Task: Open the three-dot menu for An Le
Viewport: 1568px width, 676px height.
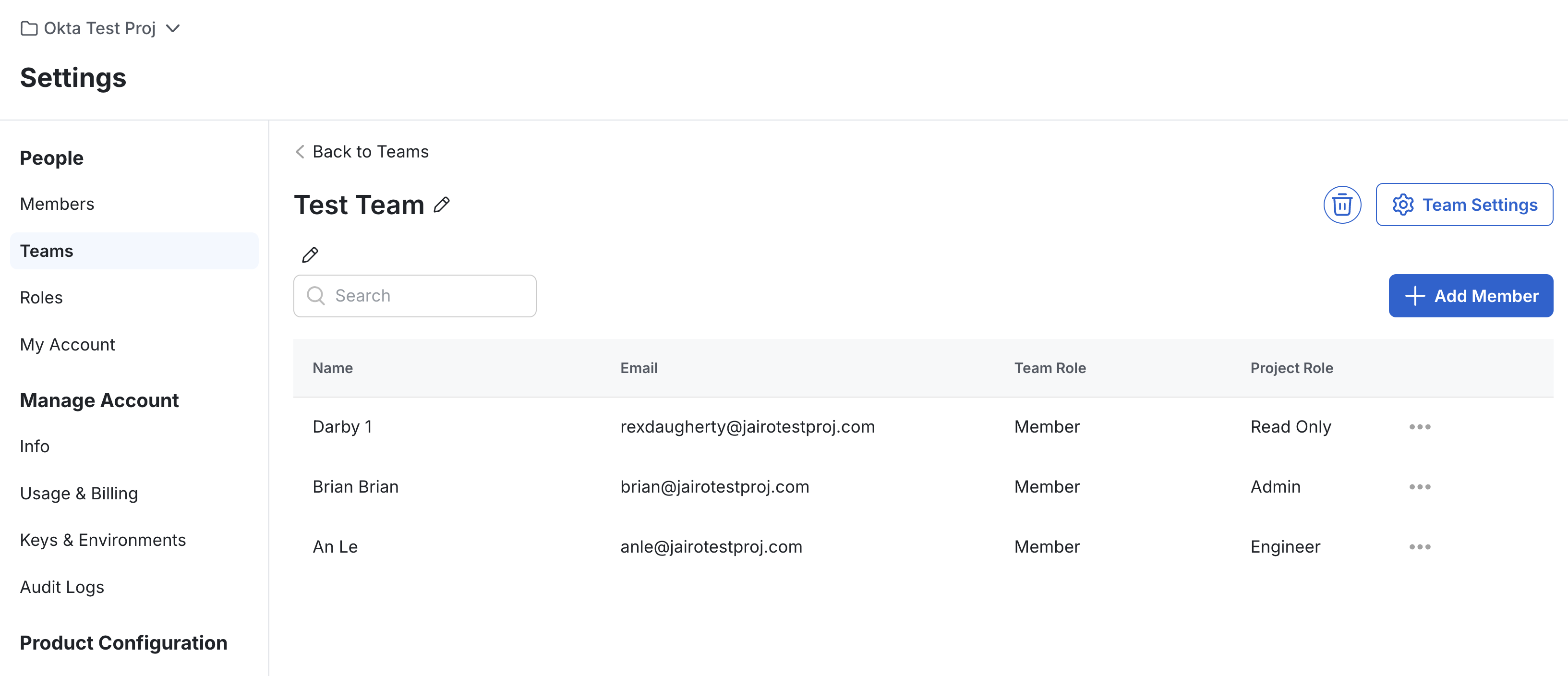Action: point(1420,546)
